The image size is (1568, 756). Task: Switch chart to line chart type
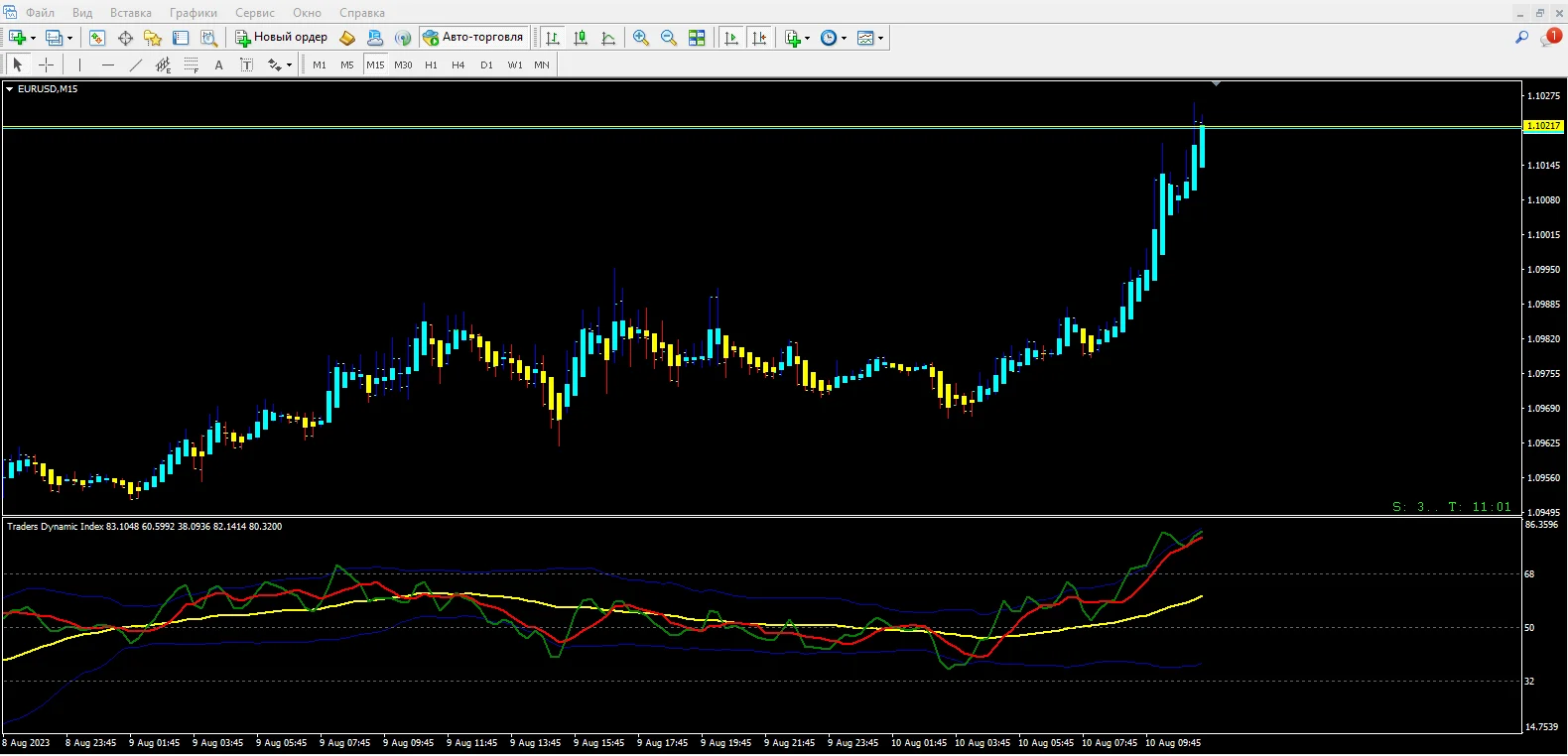[x=608, y=38]
